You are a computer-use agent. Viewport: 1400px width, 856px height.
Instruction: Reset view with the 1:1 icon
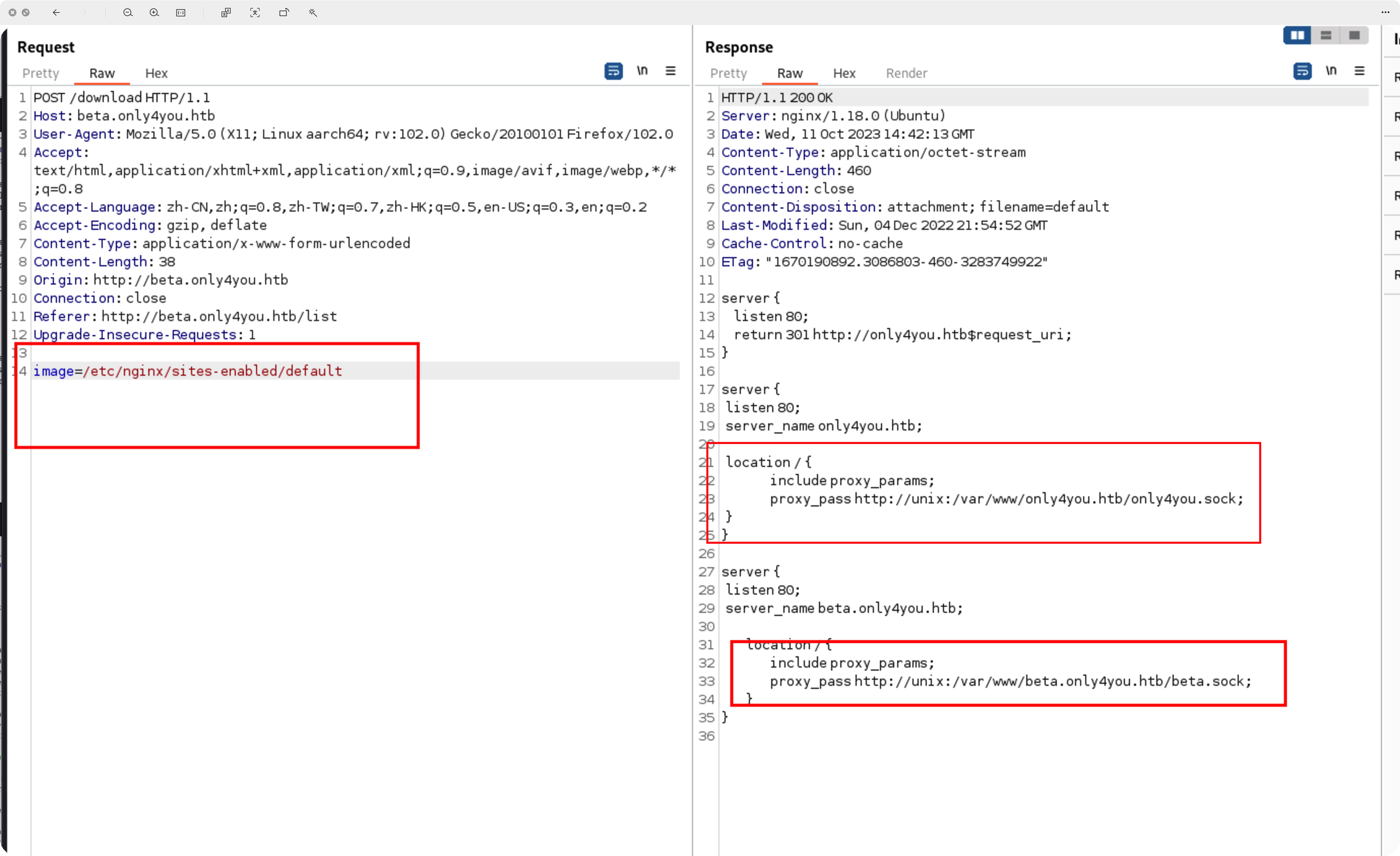tap(181, 12)
